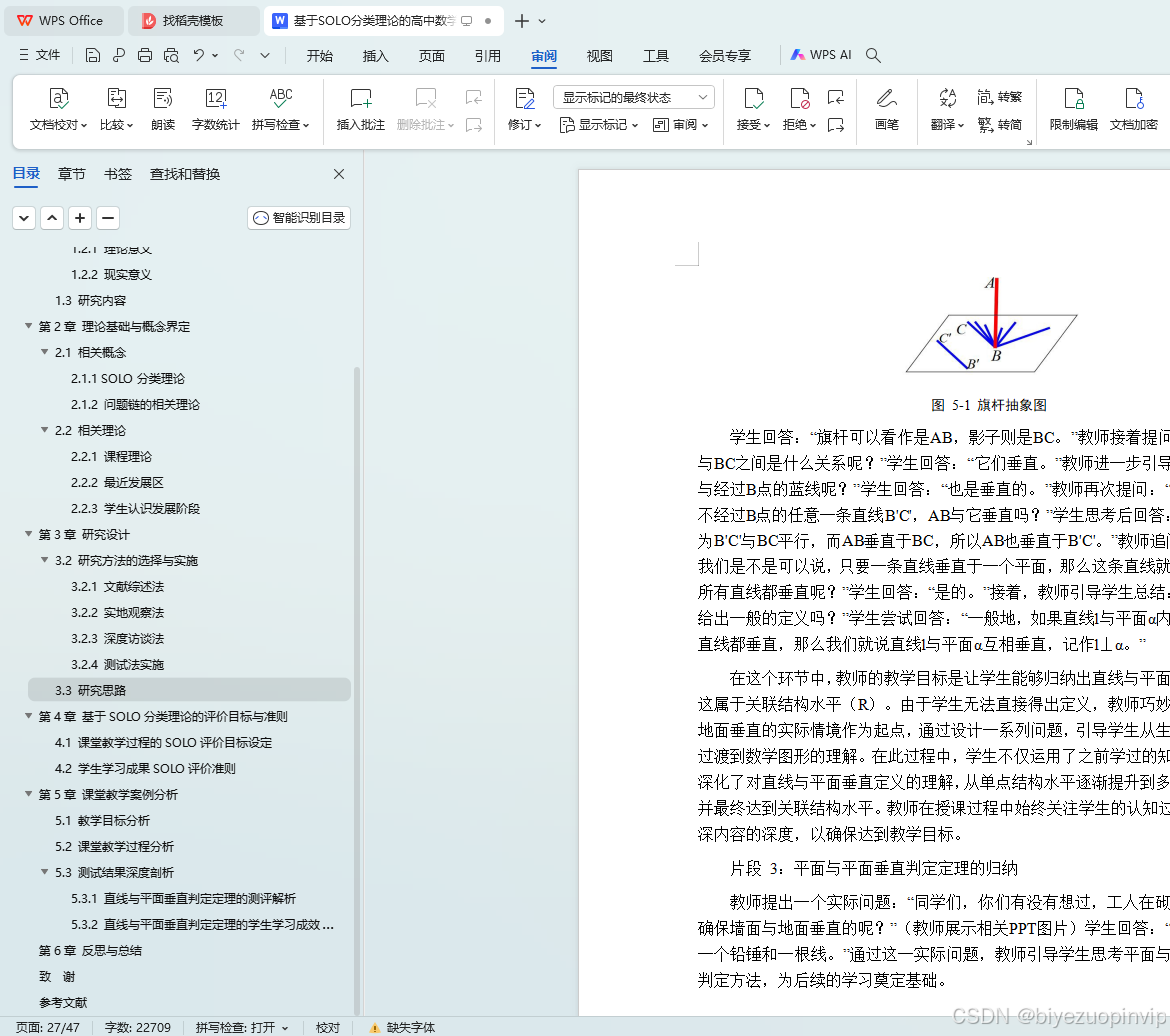Click the 图 5-1 旗杆 diagram image
Viewport: 1170px width, 1036px height.
click(991, 326)
